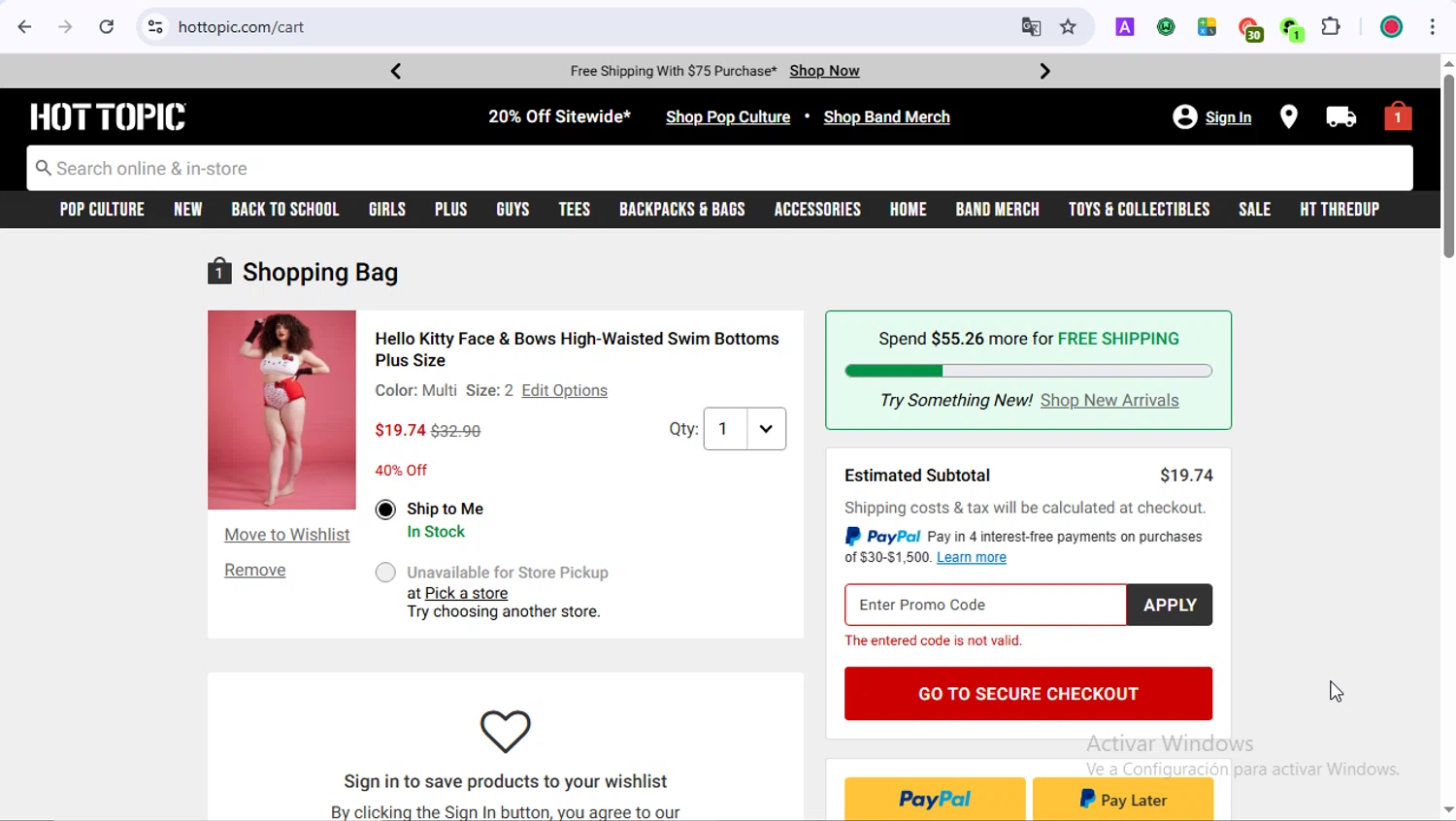
Task: Open the colorful grid extension icon
Action: pyautogui.click(x=1207, y=27)
